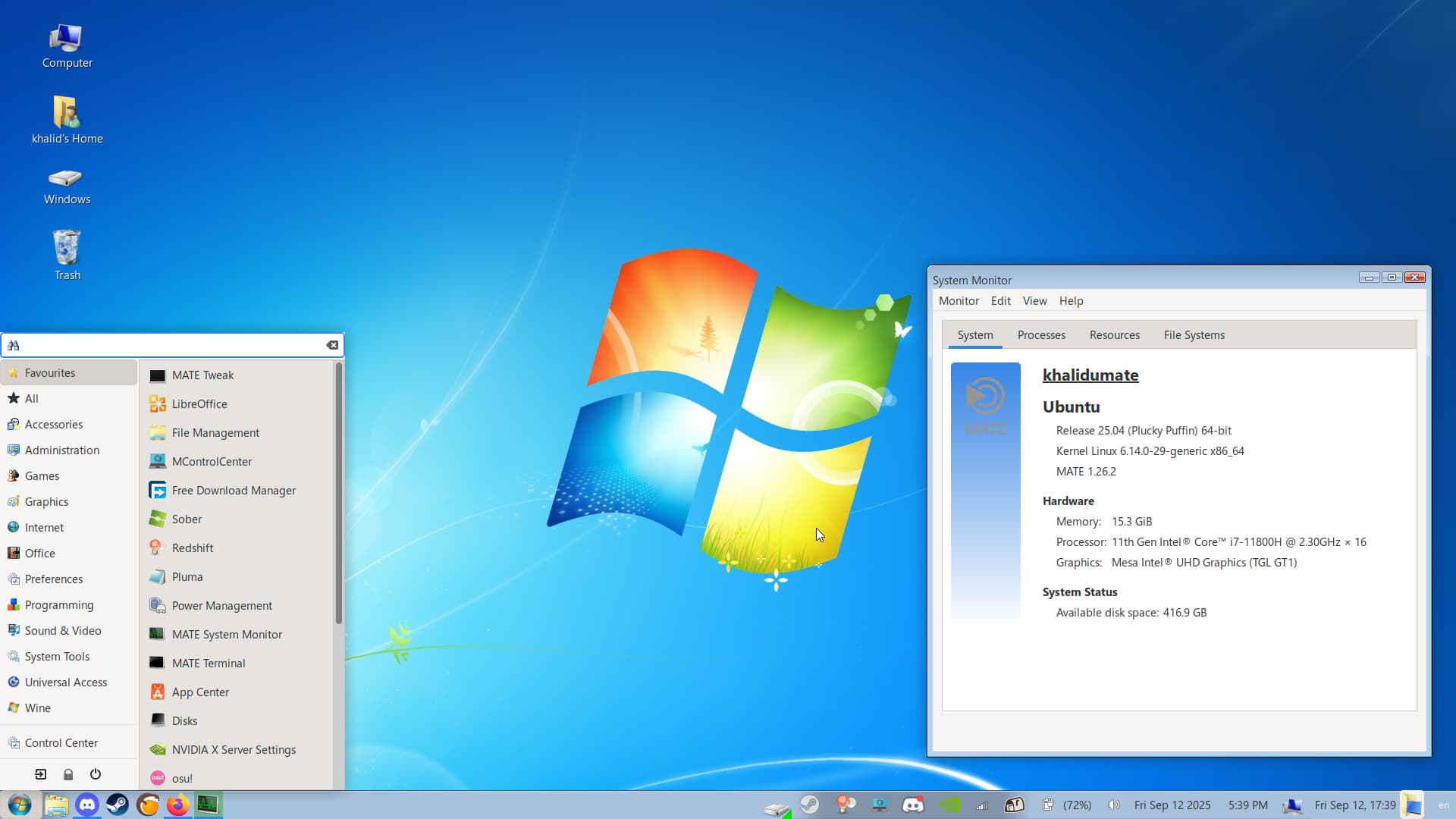Click the lock screen icon in menu

68,774
